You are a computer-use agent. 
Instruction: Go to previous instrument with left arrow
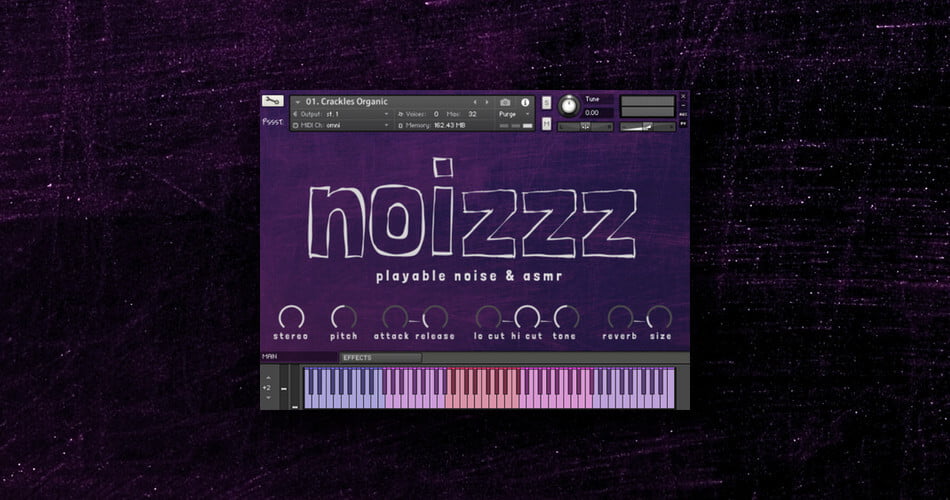coord(474,102)
